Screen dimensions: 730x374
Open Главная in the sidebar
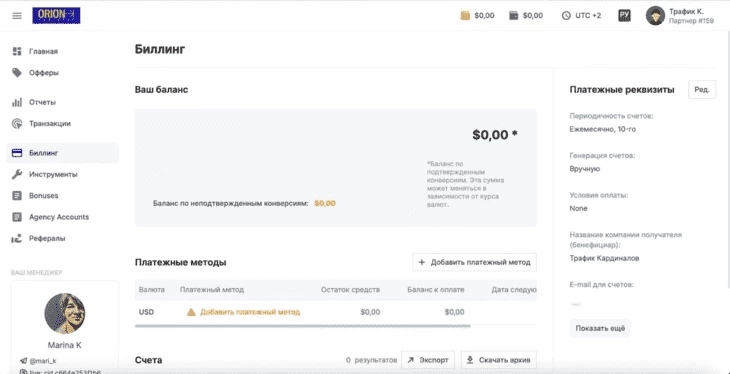[43, 51]
